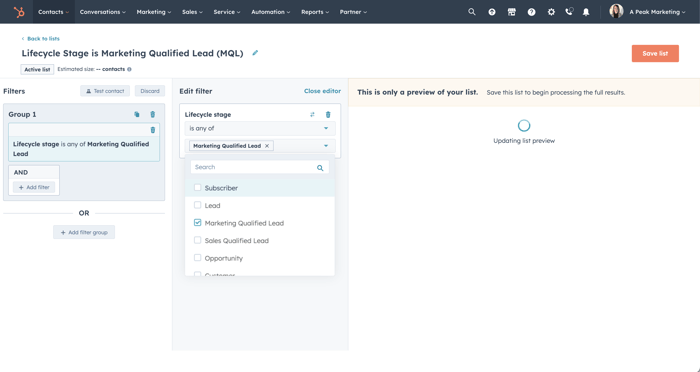
Task: Check the Lead checkbox
Action: tap(197, 205)
